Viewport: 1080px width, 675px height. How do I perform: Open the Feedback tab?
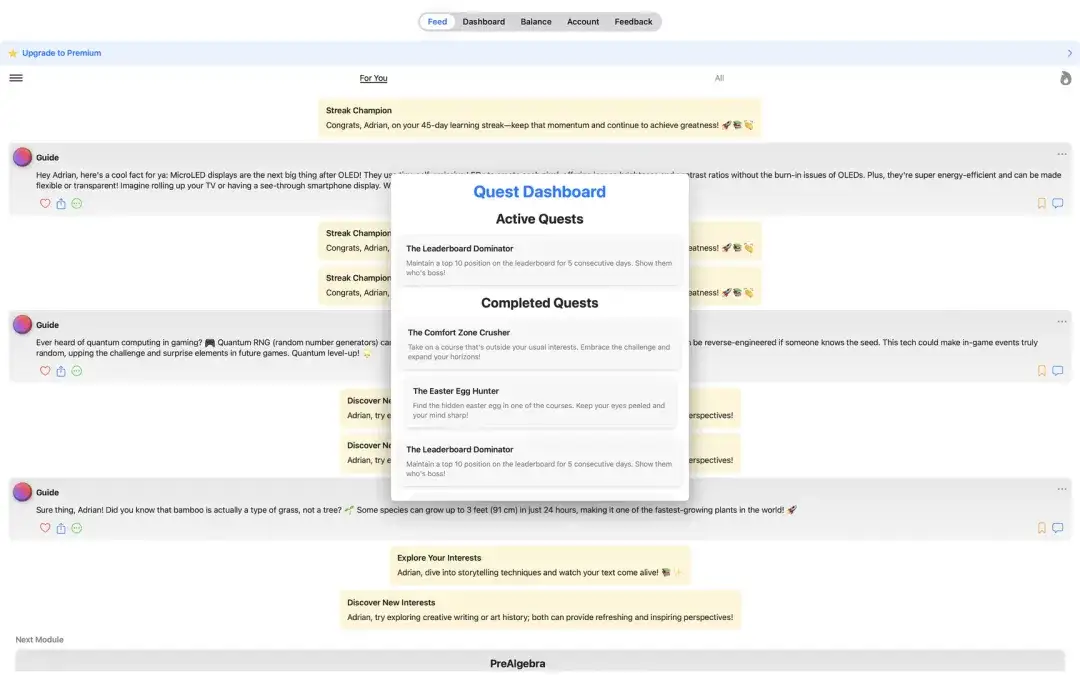click(x=633, y=21)
